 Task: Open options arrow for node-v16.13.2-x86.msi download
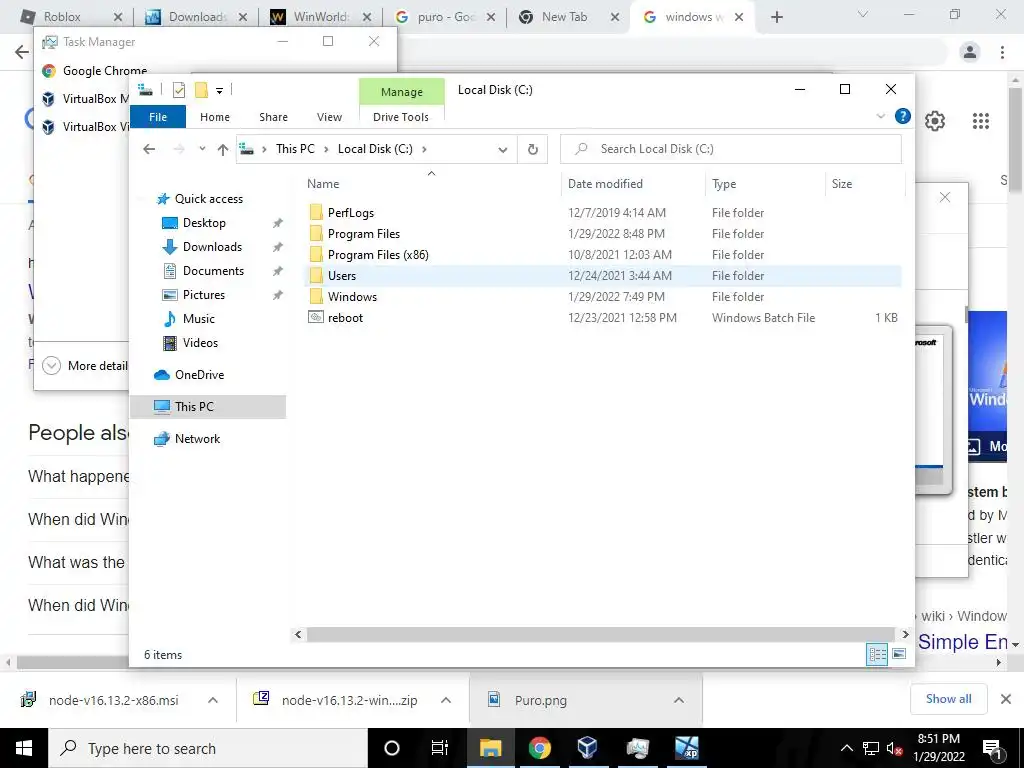213,700
